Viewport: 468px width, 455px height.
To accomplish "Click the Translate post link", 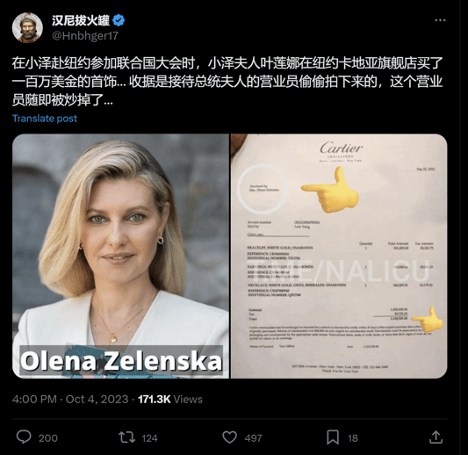I will (45, 118).
